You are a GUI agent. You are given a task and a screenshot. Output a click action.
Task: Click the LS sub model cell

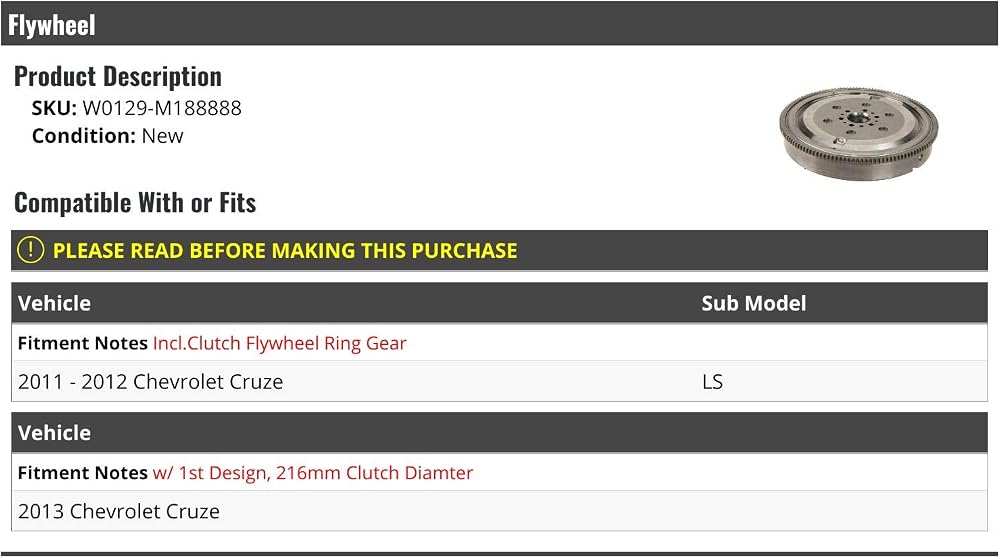tap(712, 381)
